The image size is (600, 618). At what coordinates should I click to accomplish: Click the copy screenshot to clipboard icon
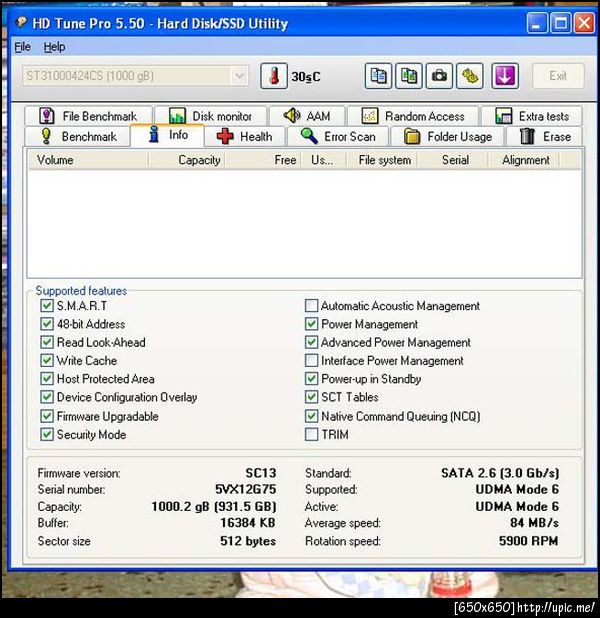[409, 76]
